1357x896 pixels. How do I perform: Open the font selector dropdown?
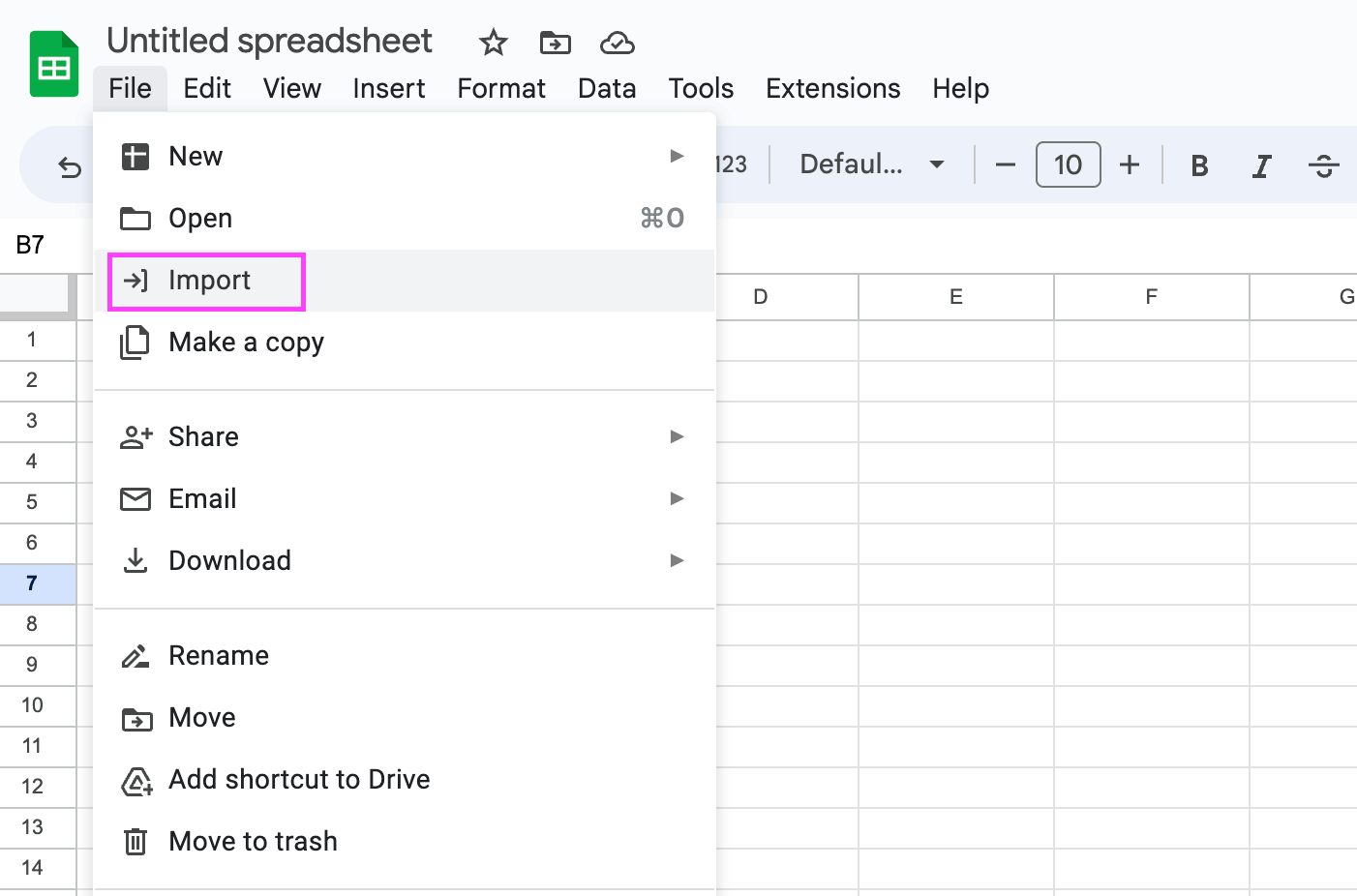tap(868, 164)
